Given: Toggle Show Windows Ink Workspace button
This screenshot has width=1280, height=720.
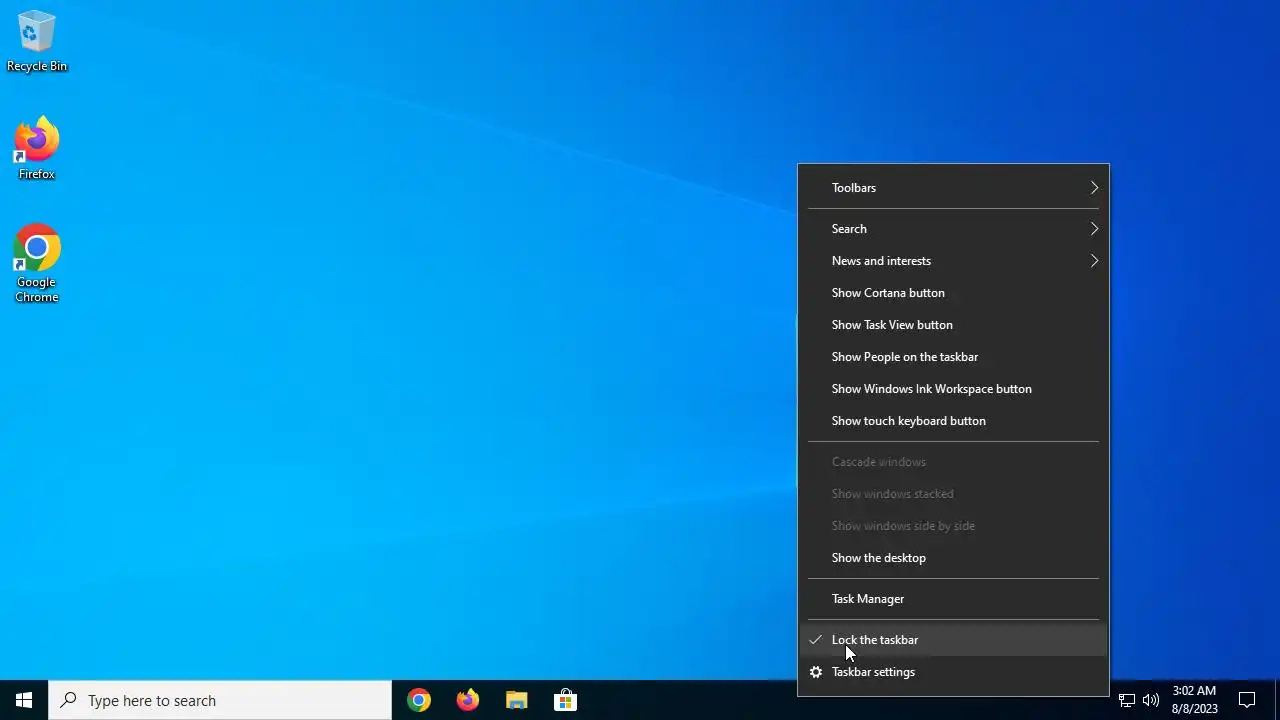Looking at the screenshot, I should pyautogui.click(x=953, y=389).
